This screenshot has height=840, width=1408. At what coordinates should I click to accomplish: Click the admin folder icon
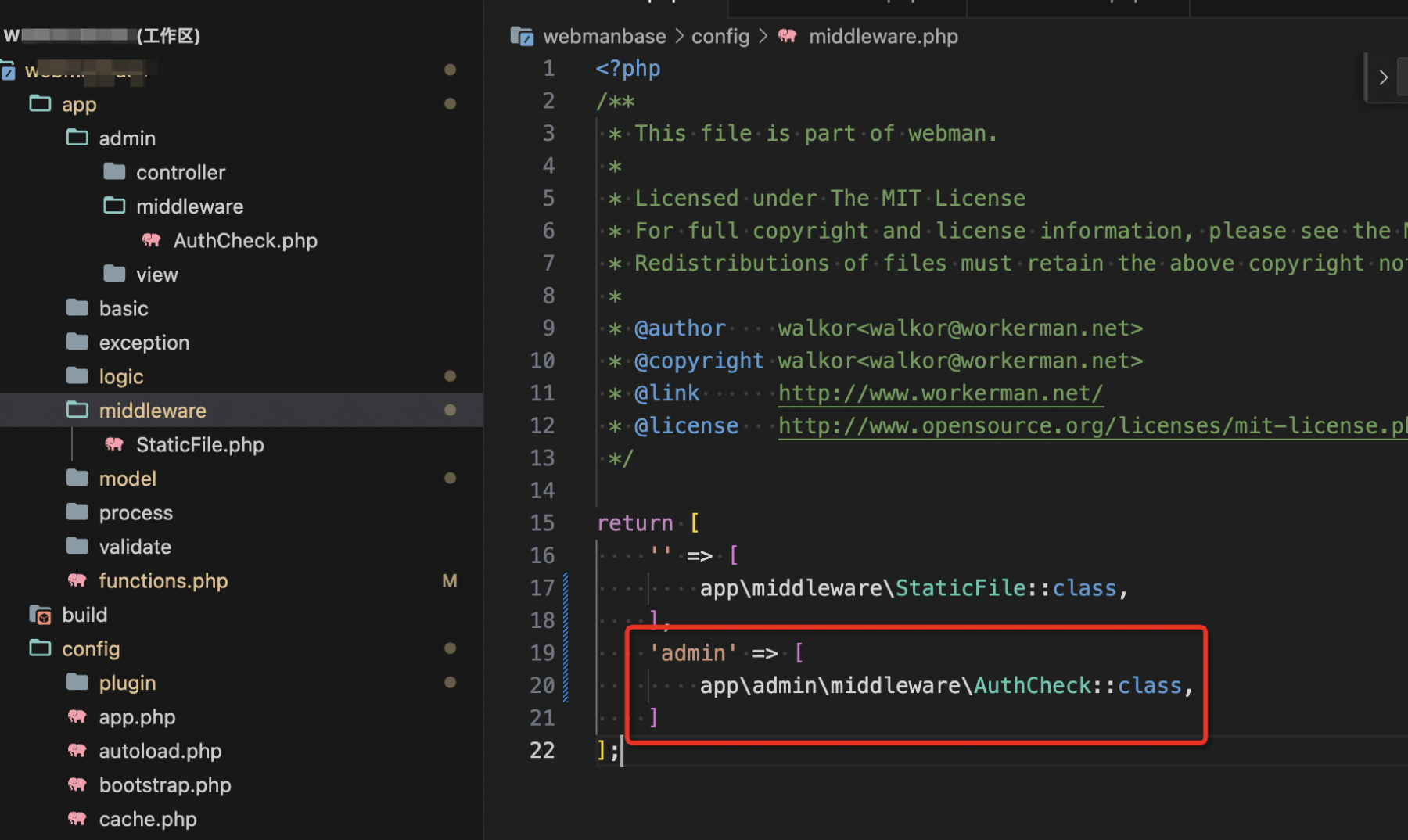tap(77, 138)
